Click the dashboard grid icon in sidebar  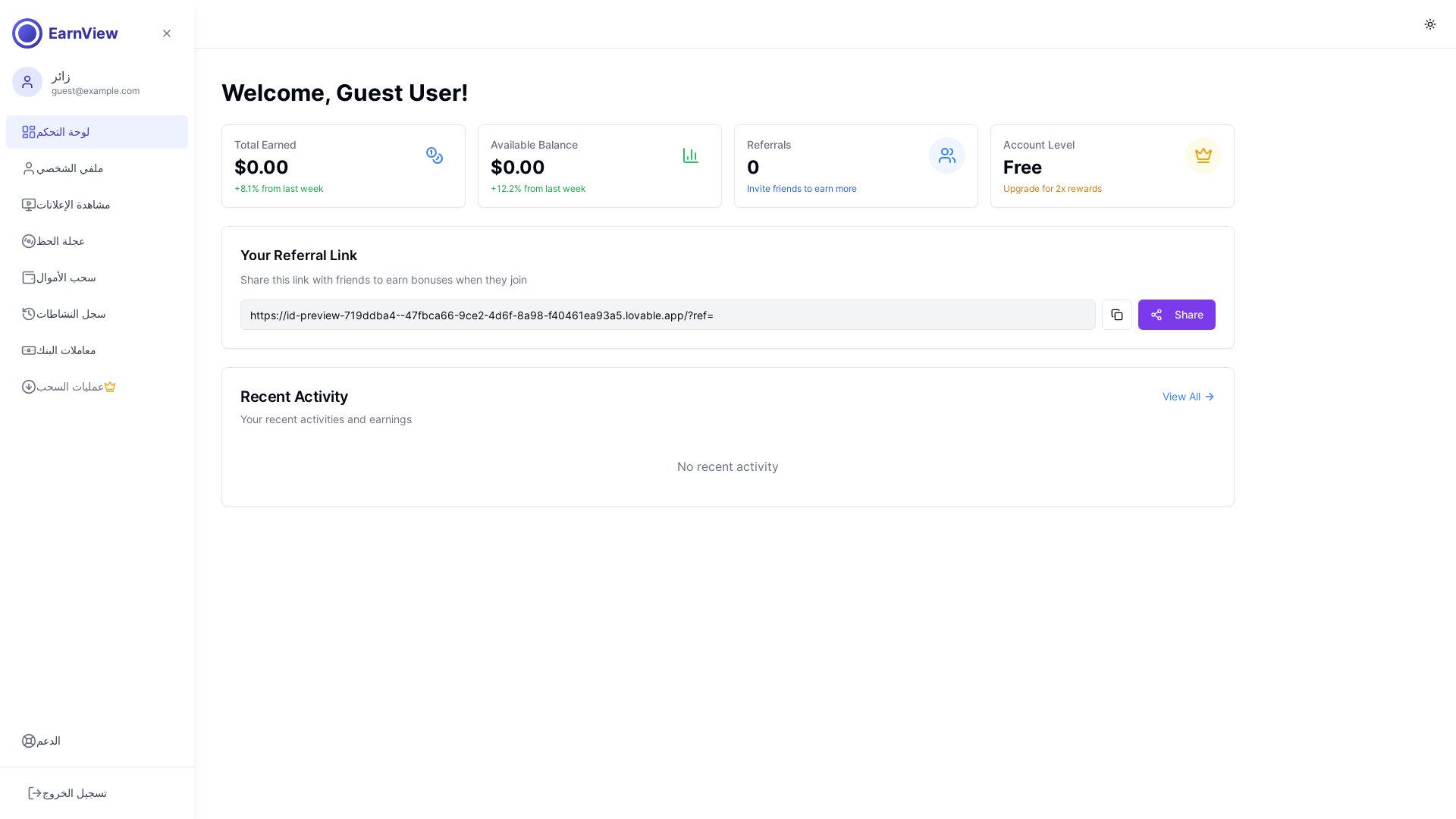tap(29, 132)
